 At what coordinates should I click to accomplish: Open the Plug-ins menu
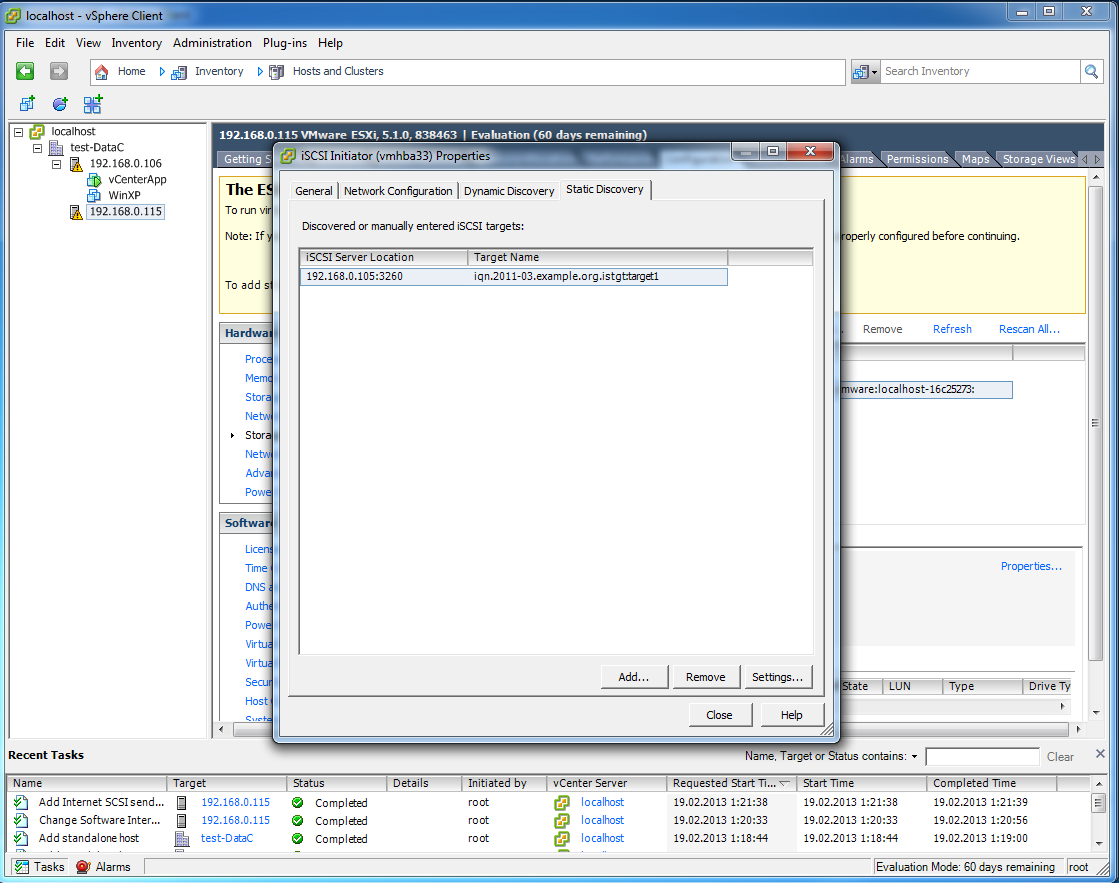pos(285,43)
